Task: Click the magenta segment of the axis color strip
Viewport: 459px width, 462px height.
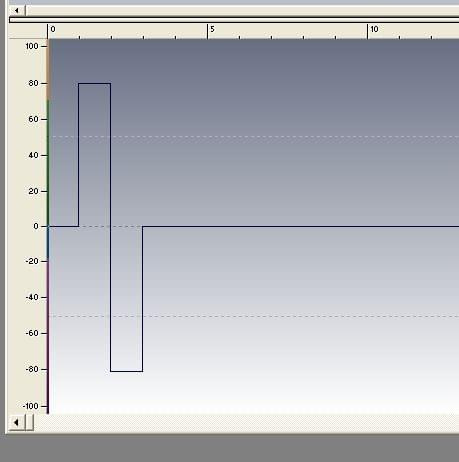Action: pos(48,337)
